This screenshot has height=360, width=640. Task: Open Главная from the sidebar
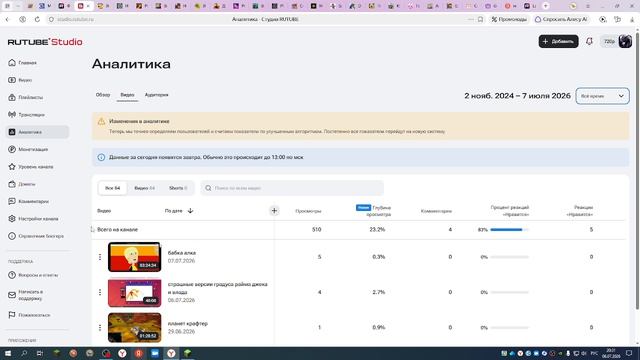(x=23, y=63)
